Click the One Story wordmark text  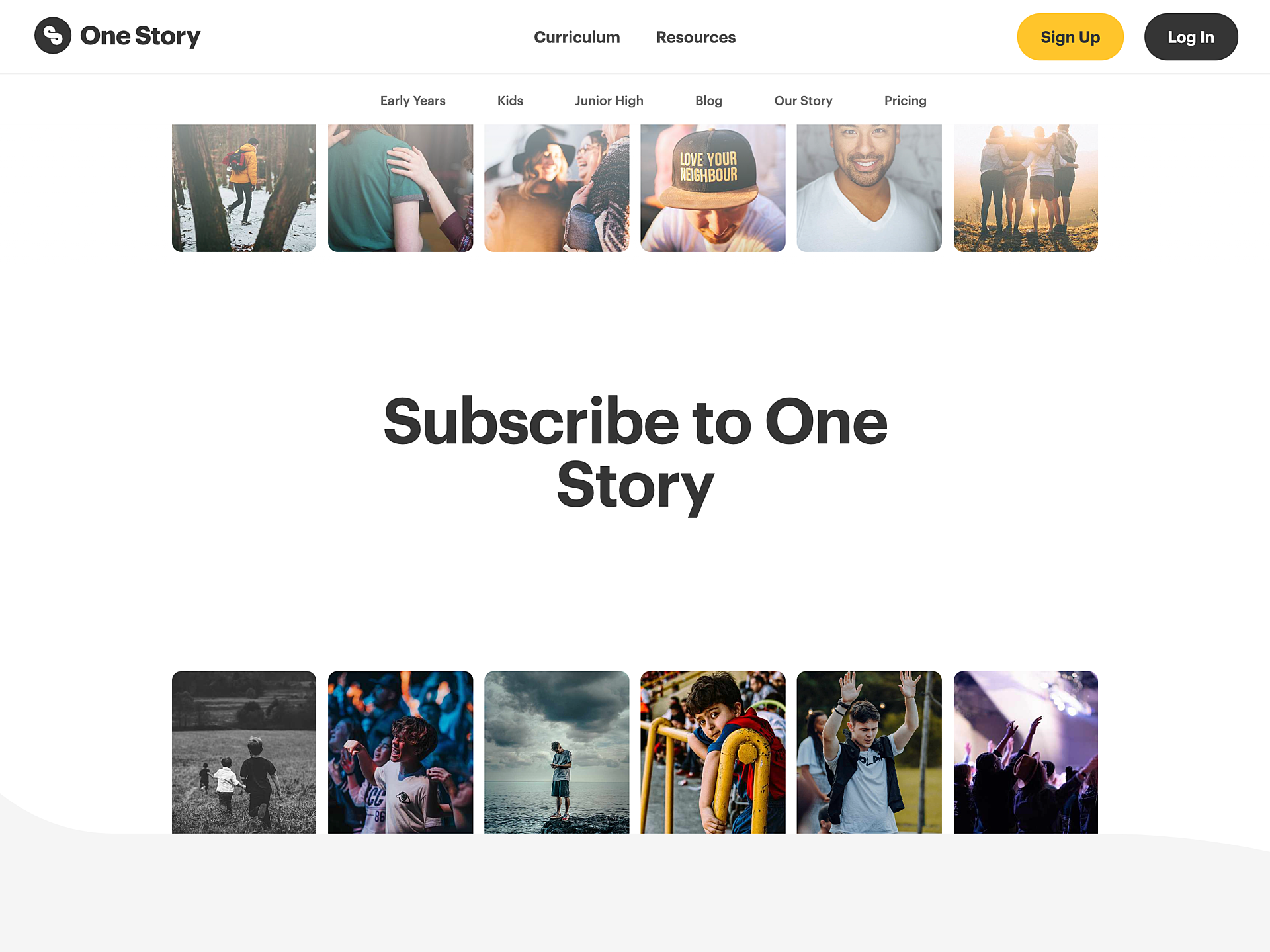click(x=140, y=36)
